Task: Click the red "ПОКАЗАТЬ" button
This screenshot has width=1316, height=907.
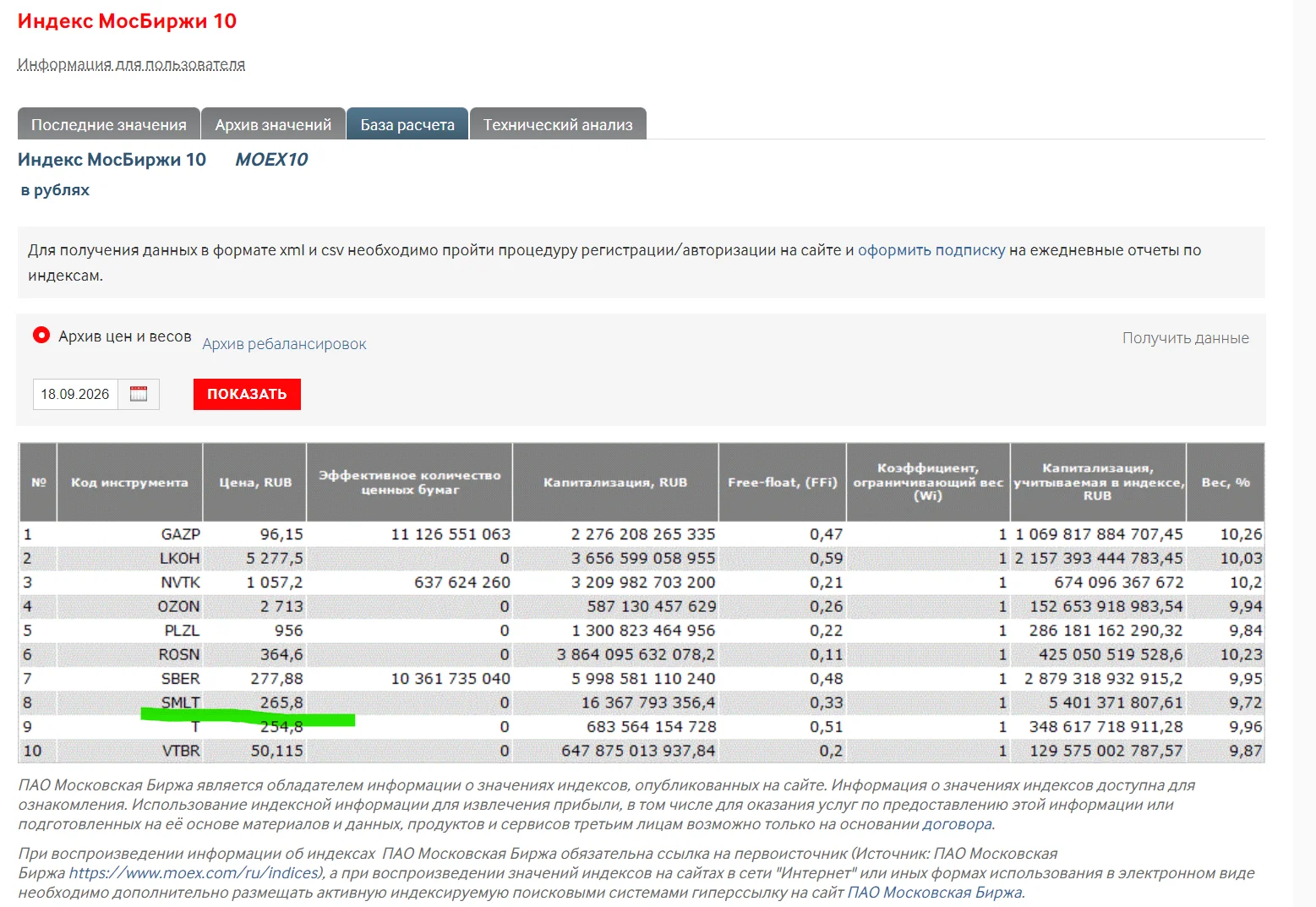Action: (247, 394)
